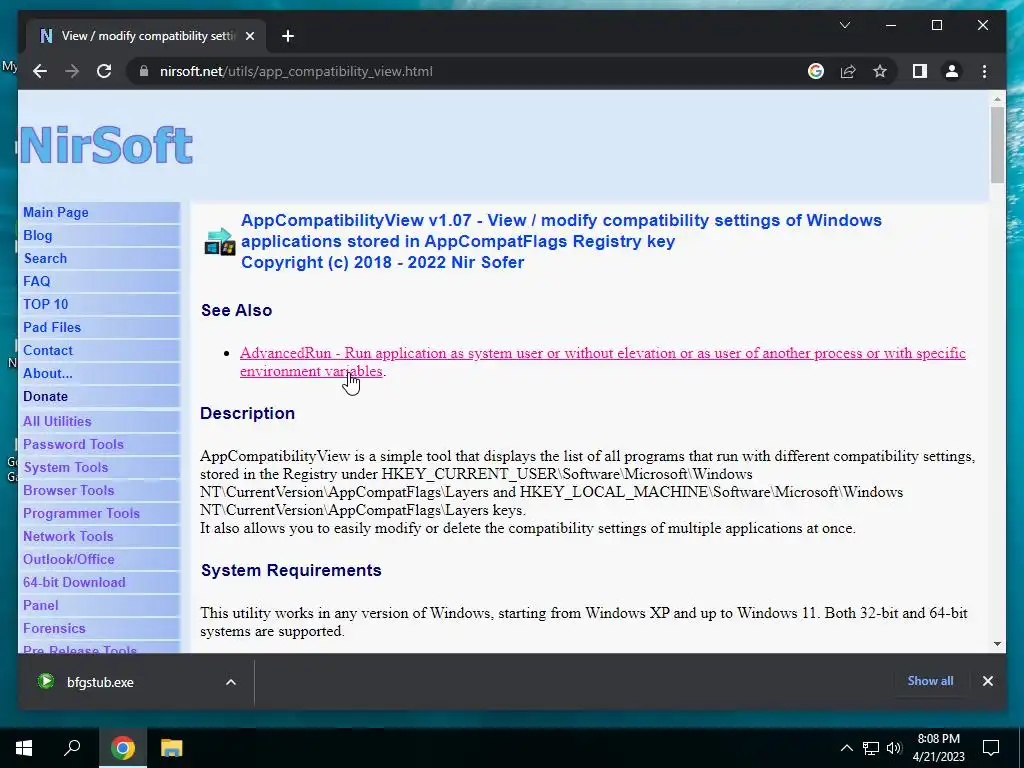Open the AdvancedRun link
This screenshot has width=1024, height=768.
coord(602,362)
